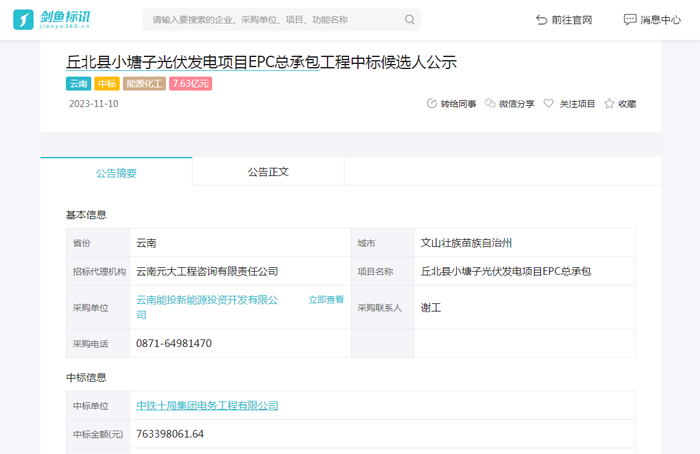Viewport: 700px width, 454px height.
Task: Click the date 2023-11-10
Action: tap(94, 104)
